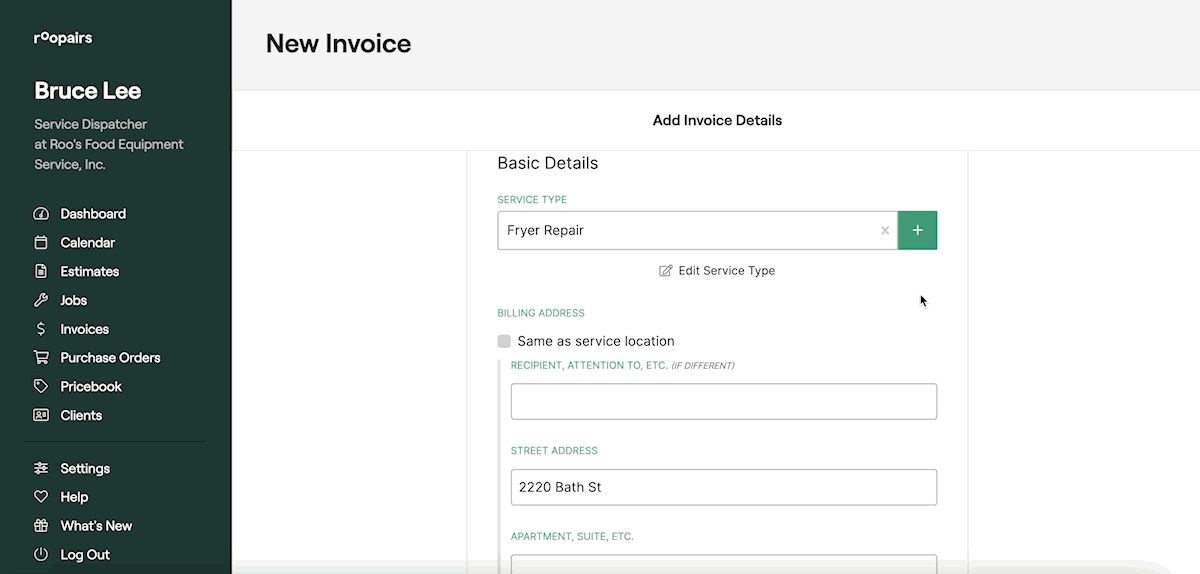Go to Help in the sidebar
The height and width of the screenshot is (574, 1200).
click(x=74, y=497)
